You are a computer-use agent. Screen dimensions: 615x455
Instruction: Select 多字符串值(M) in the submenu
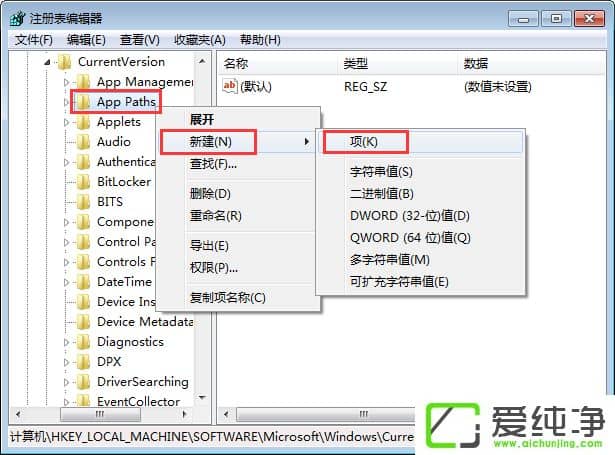pos(420,260)
